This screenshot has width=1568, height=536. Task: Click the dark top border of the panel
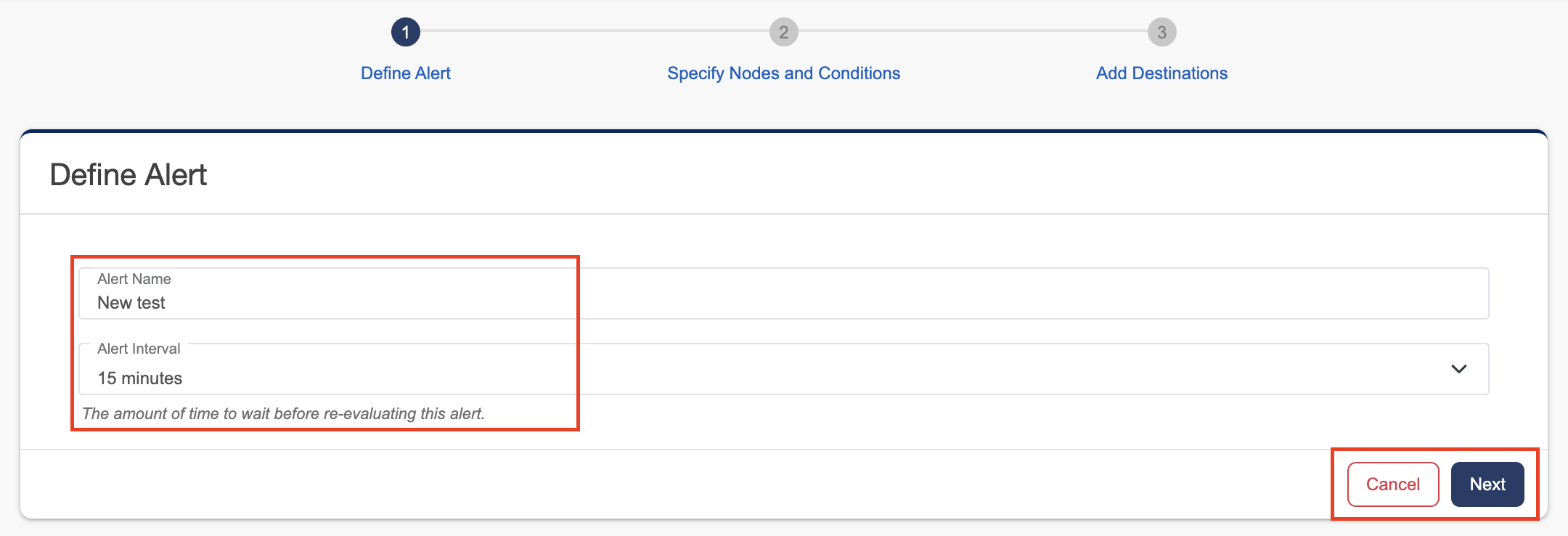coord(784,131)
